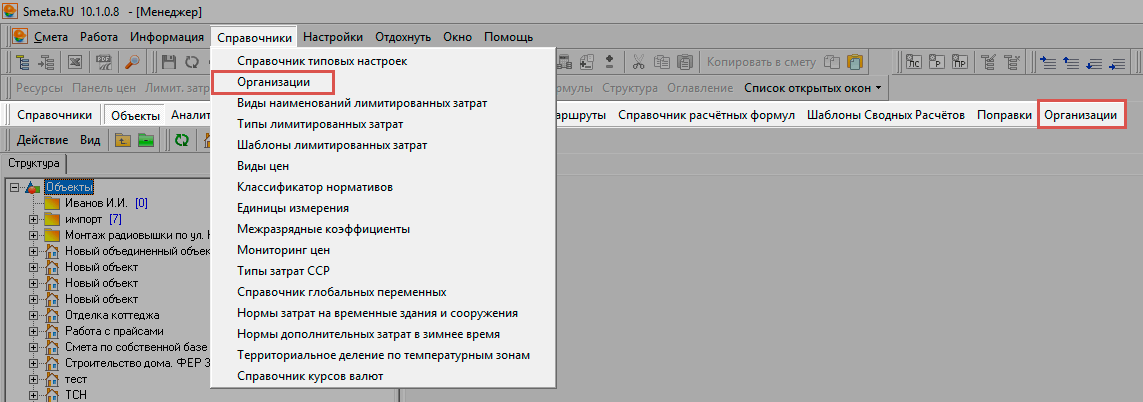The width and height of the screenshot is (1143, 402).
Task: Click the scissors cut icon
Action: pyautogui.click(x=639, y=63)
